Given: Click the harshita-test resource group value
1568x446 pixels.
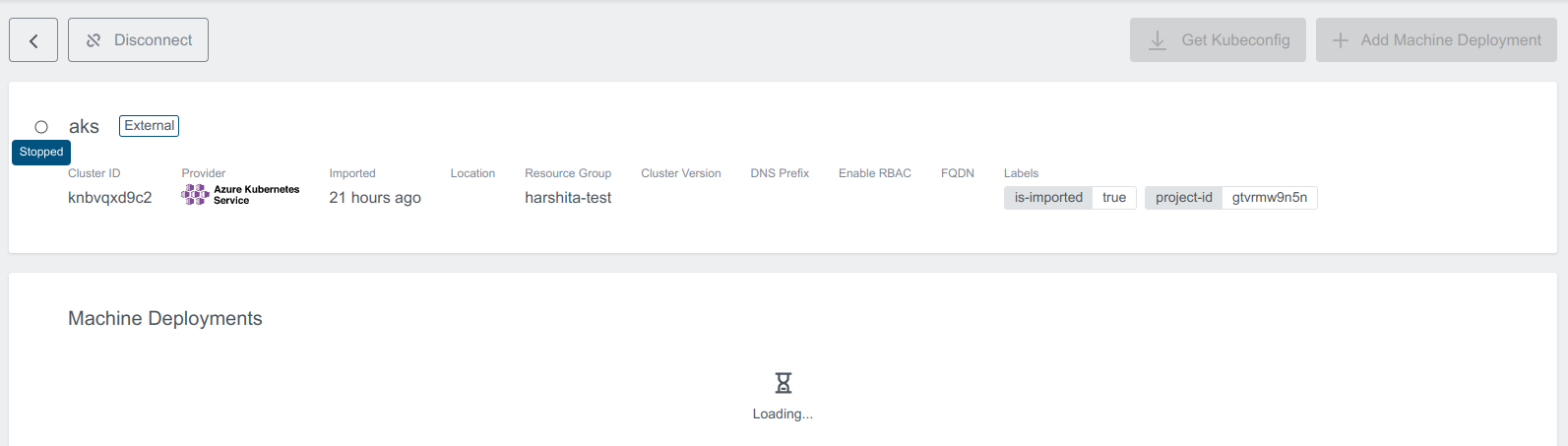Looking at the screenshot, I should tap(568, 198).
